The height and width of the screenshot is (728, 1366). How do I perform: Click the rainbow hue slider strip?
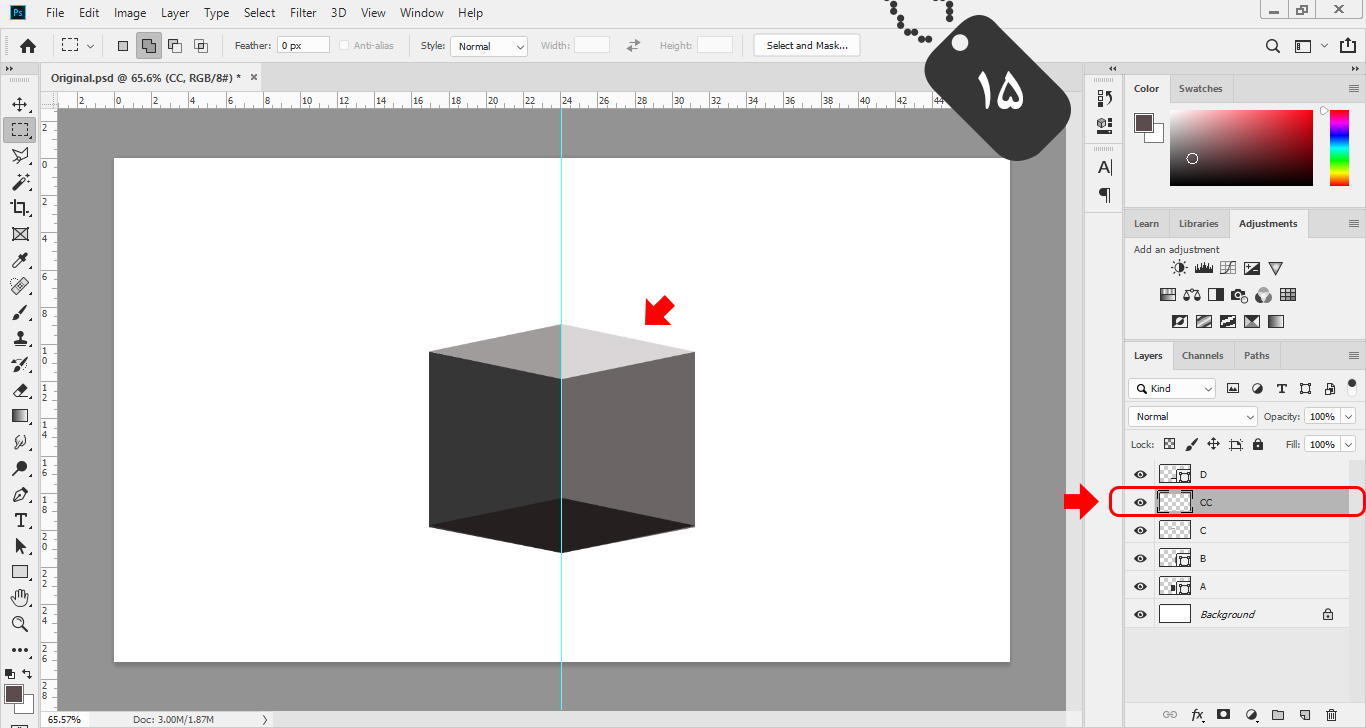click(x=1339, y=148)
